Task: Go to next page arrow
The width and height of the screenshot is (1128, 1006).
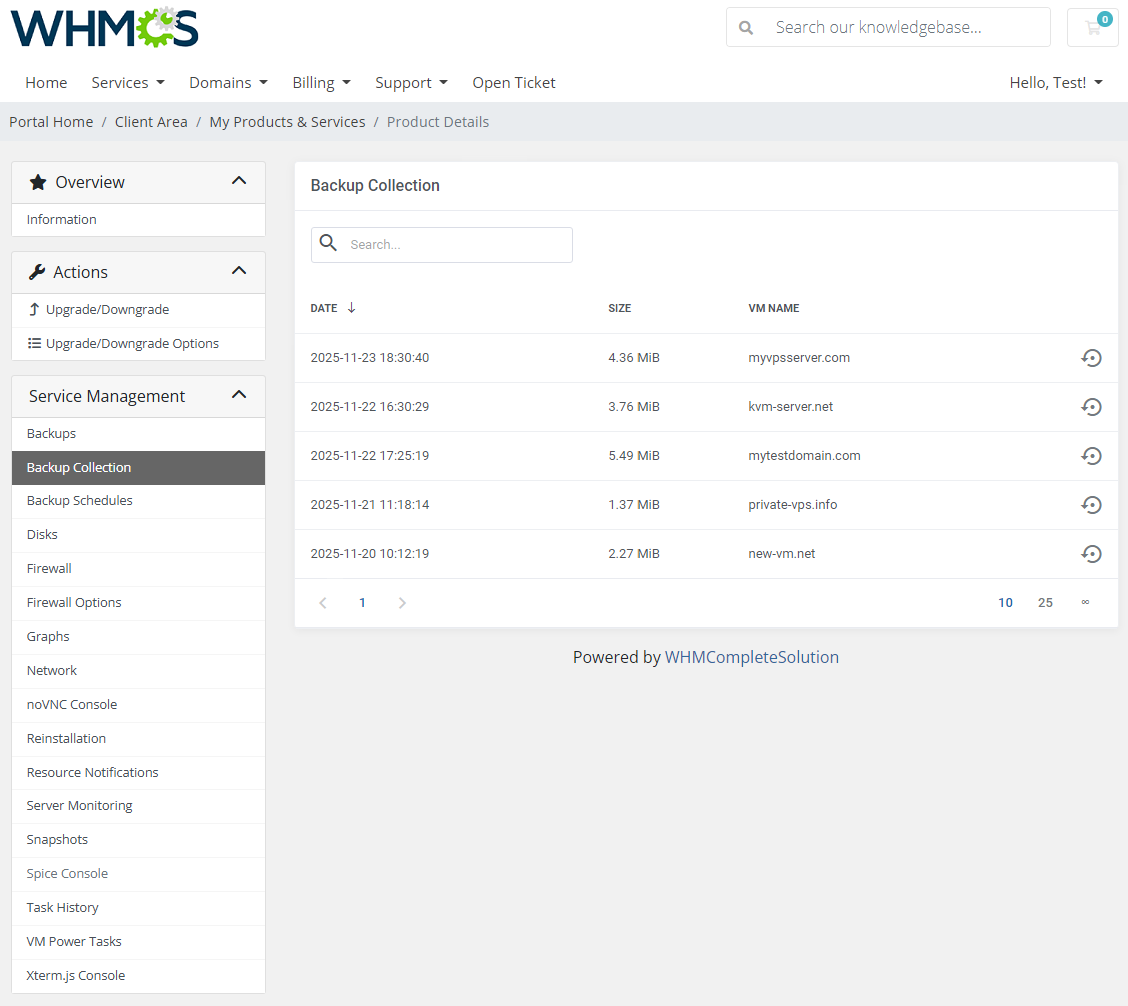Action: 402,603
